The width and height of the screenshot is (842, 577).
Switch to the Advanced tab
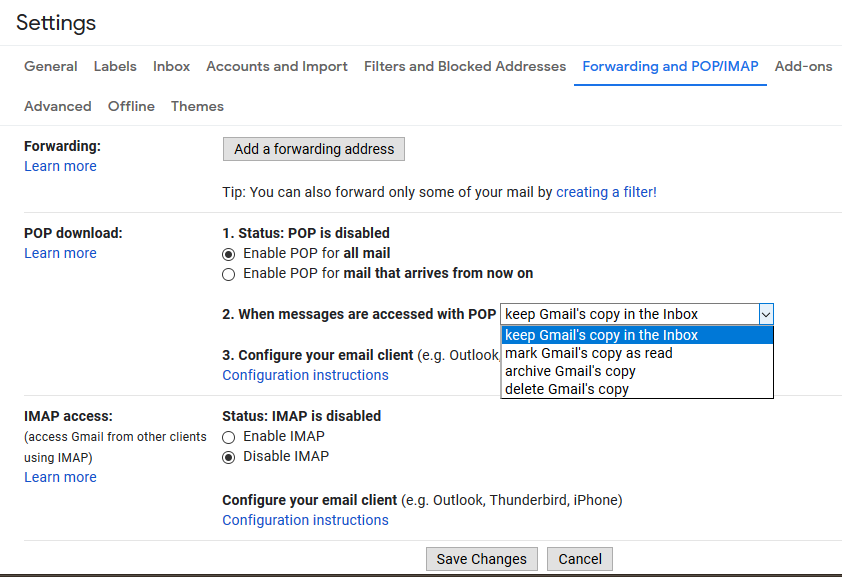pos(57,106)
